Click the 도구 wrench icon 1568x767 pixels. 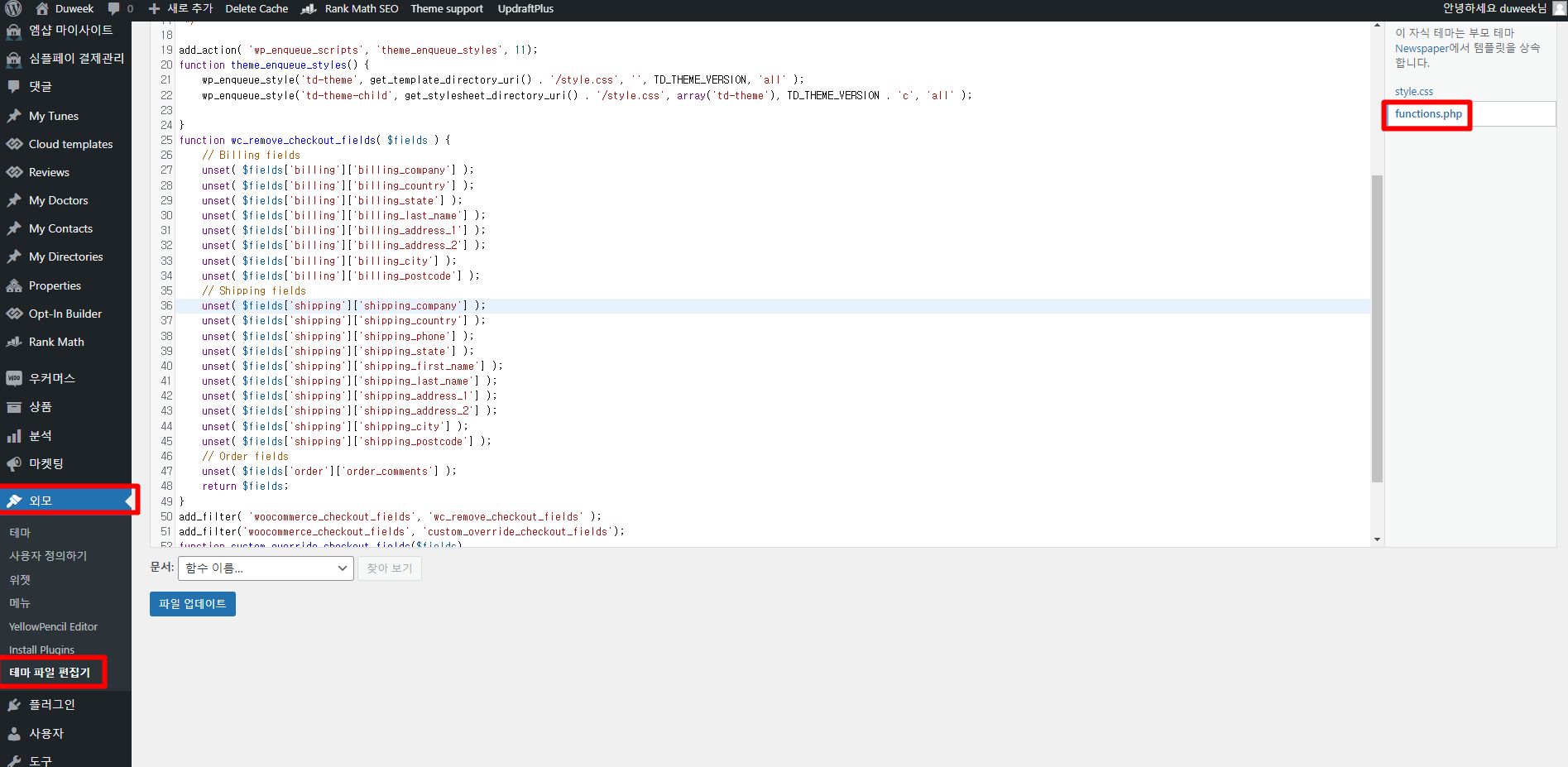coord(14,760)
